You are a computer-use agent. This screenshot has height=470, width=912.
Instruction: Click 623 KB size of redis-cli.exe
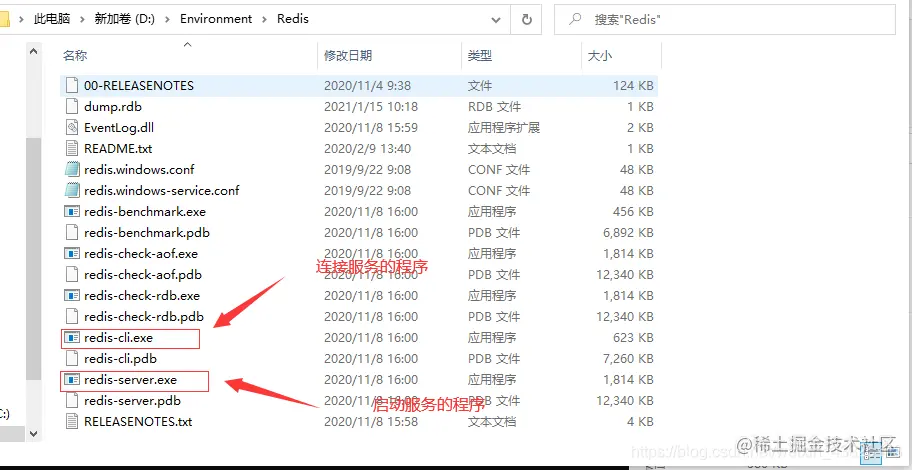(x=633, y=337)
